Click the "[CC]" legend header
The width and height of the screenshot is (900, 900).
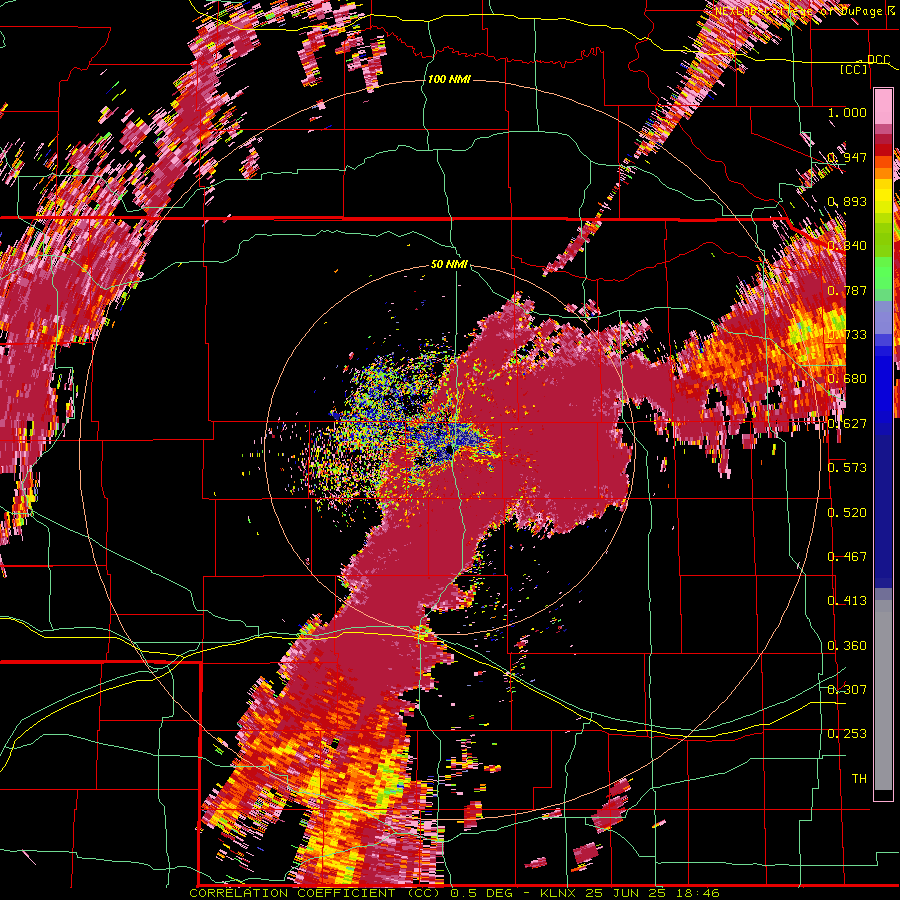[x=854, y=69]
